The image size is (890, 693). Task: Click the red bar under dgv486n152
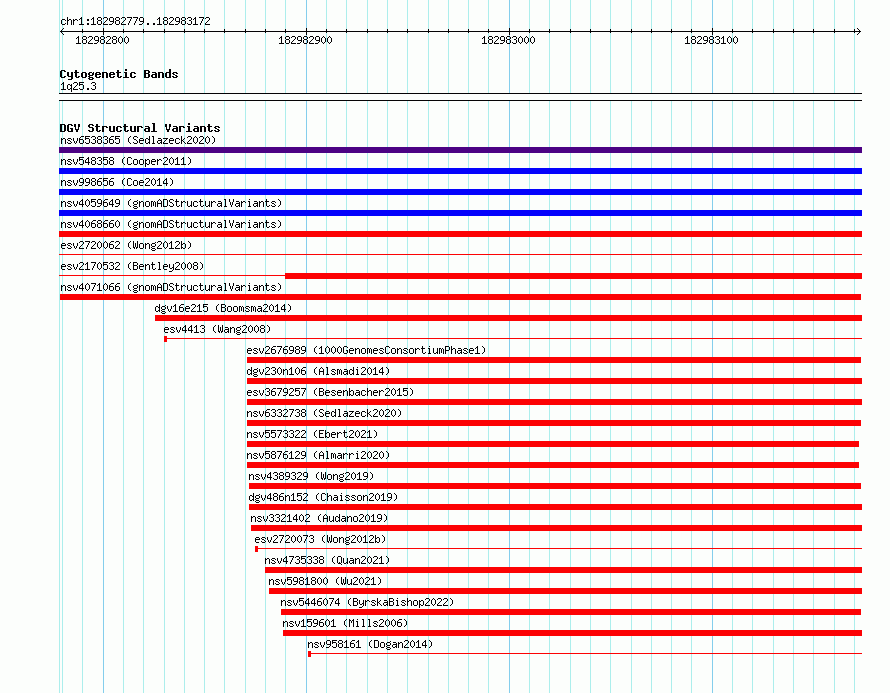point(555,507)
